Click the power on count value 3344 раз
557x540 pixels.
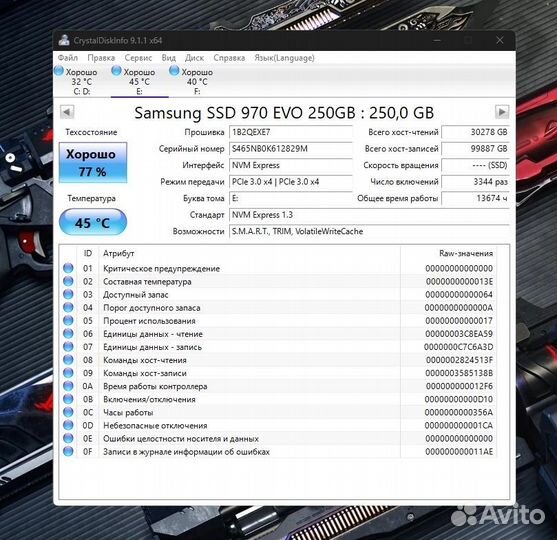(x=475, y=182)
